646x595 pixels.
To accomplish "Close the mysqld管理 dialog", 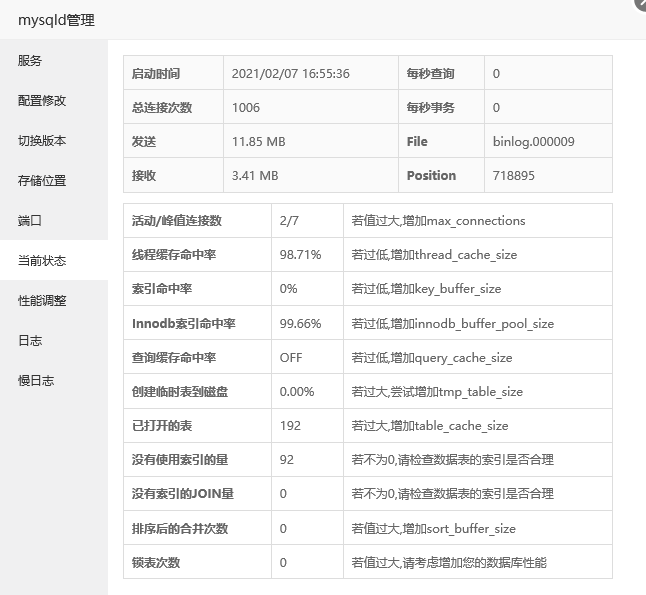I will pos(641,3).
